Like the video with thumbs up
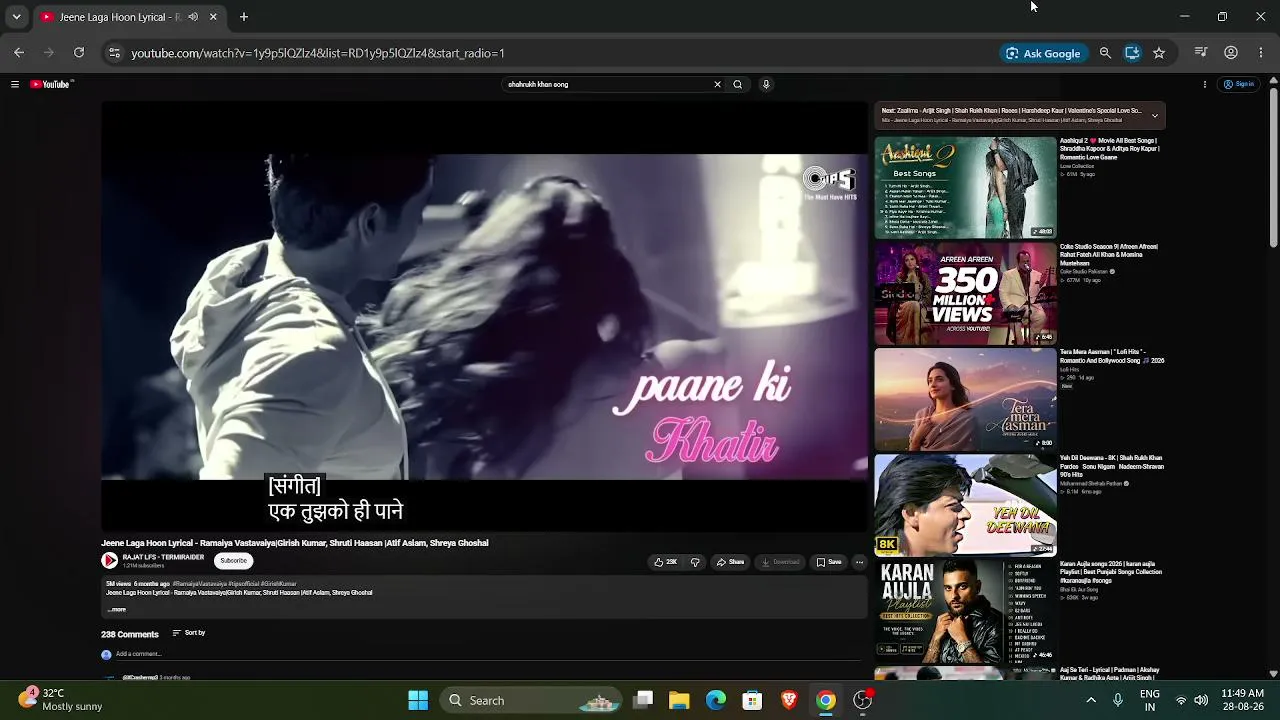 (x=666, y=562)
